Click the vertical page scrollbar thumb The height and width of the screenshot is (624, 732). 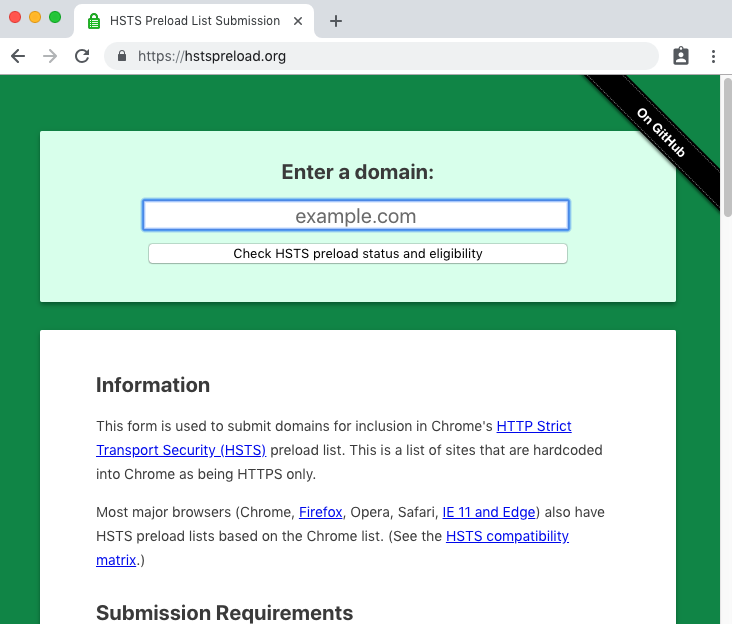[x=728, y=147]
